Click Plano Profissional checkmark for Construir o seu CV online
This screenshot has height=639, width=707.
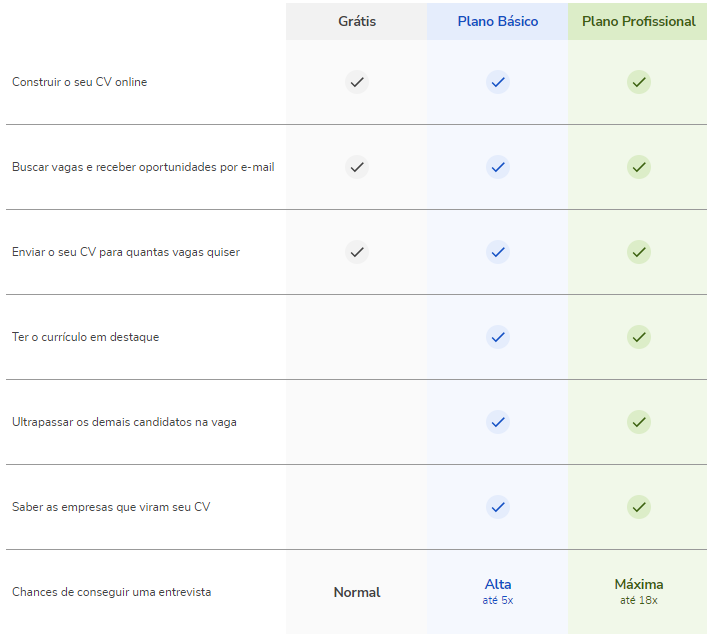[x=638, y=82]
